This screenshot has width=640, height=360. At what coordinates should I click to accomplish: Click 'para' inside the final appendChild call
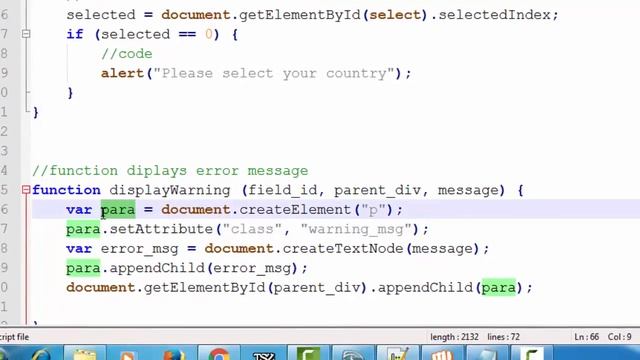coord(499,288)
